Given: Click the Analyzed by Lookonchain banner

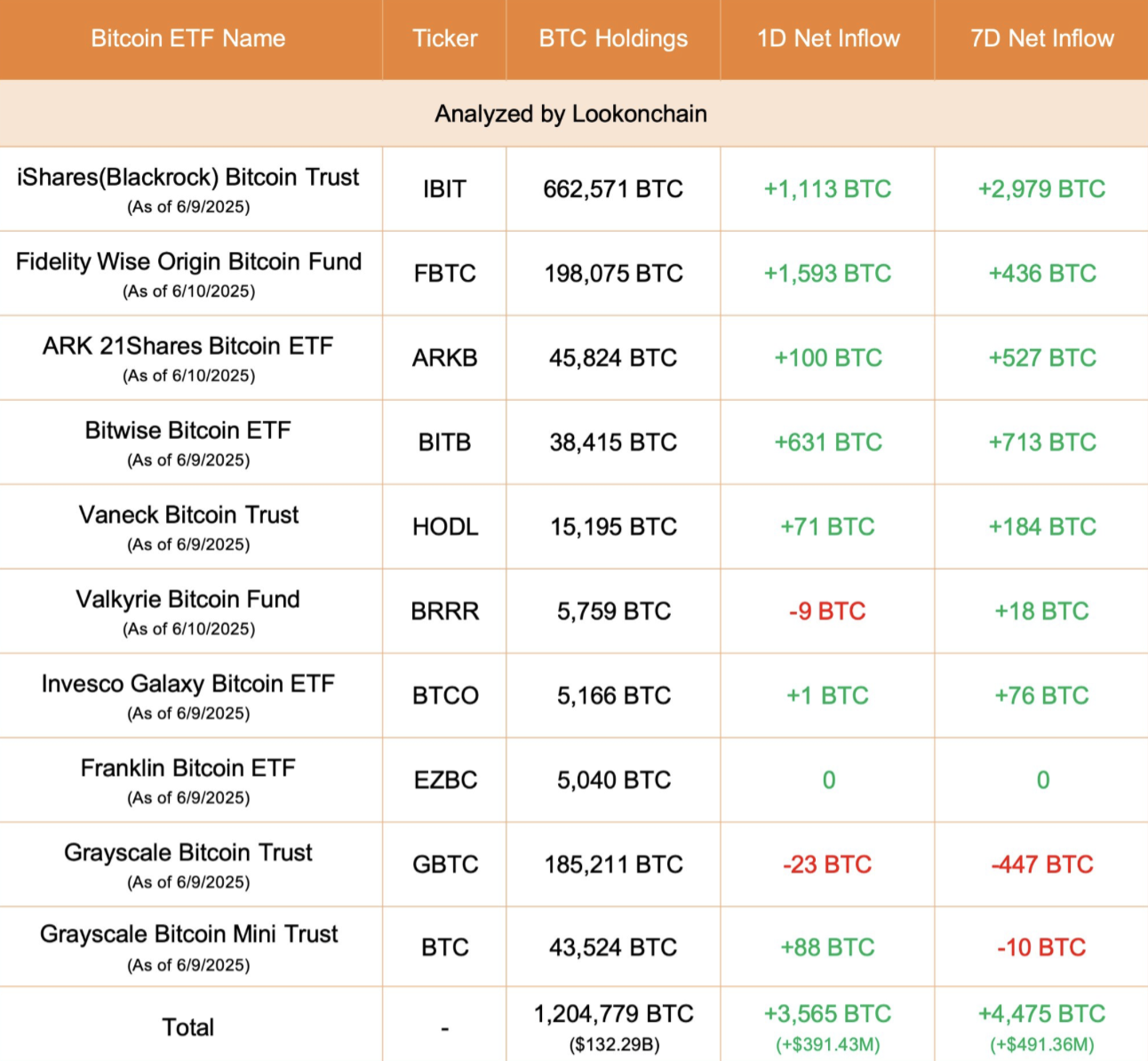Looking at the screenshot, I should 570,114.
